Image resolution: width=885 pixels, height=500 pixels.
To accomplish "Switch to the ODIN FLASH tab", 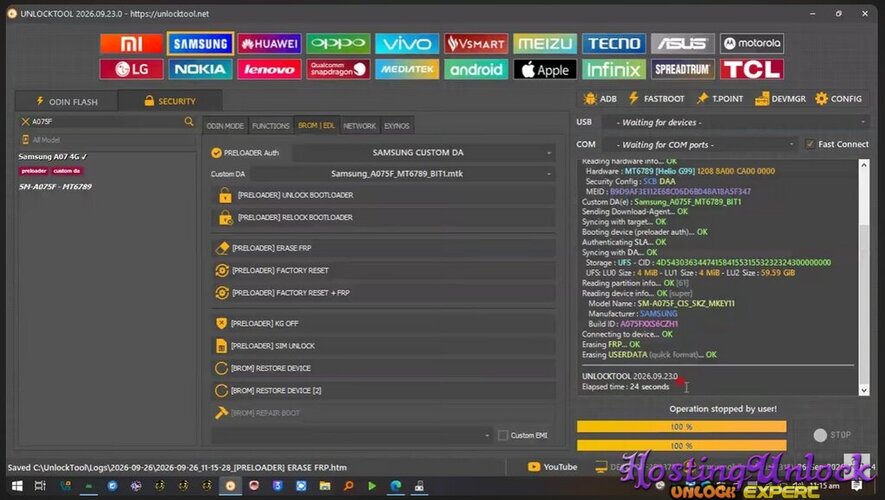I will [x=67, y=102].
